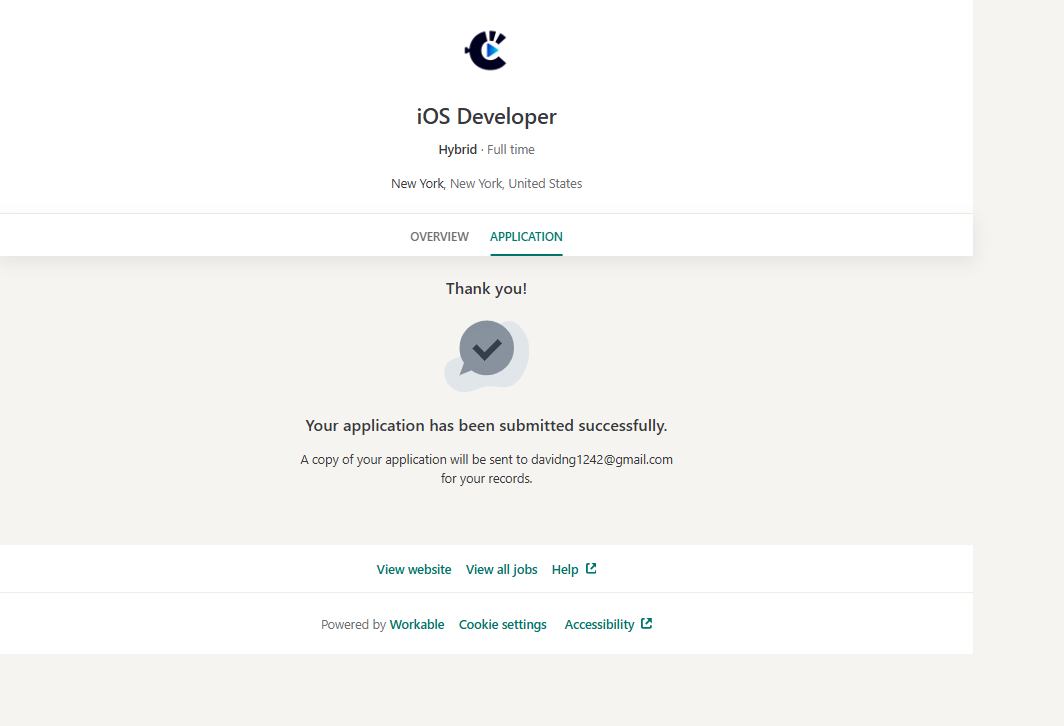The width and height of the screenshot is (1064, 726).
Task: Click the external link icon beside Help
Action: pyautogui.click(x=591, y=569)
